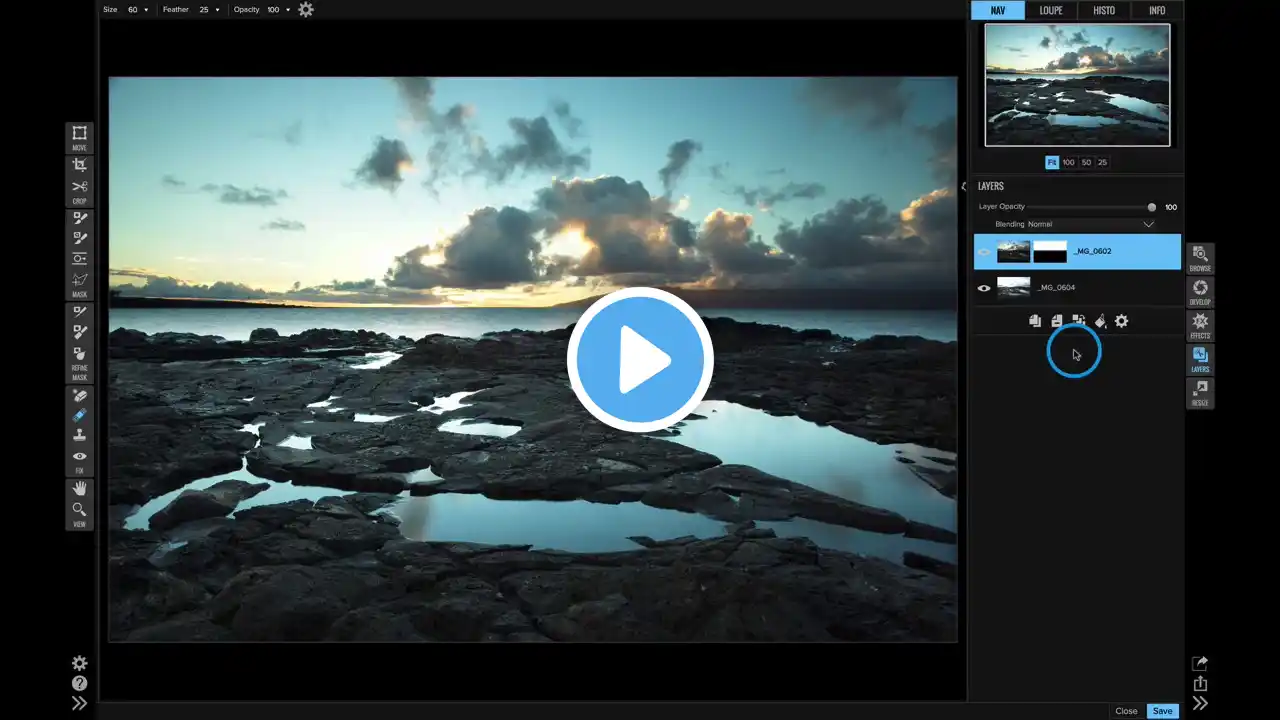Screen dimensions: 1280x720
Task: Select the blue Retouch Brush tool
Action: click(x=79, y=415)
